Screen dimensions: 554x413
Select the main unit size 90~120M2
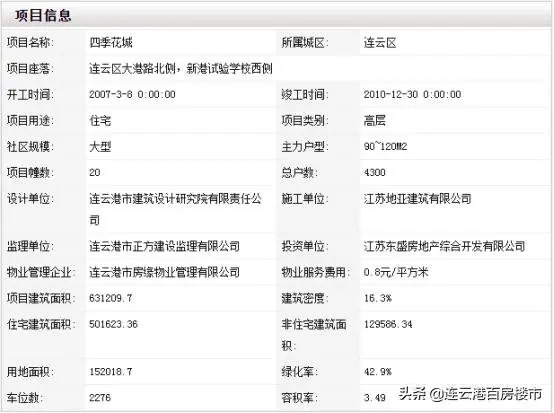point(385,146)
